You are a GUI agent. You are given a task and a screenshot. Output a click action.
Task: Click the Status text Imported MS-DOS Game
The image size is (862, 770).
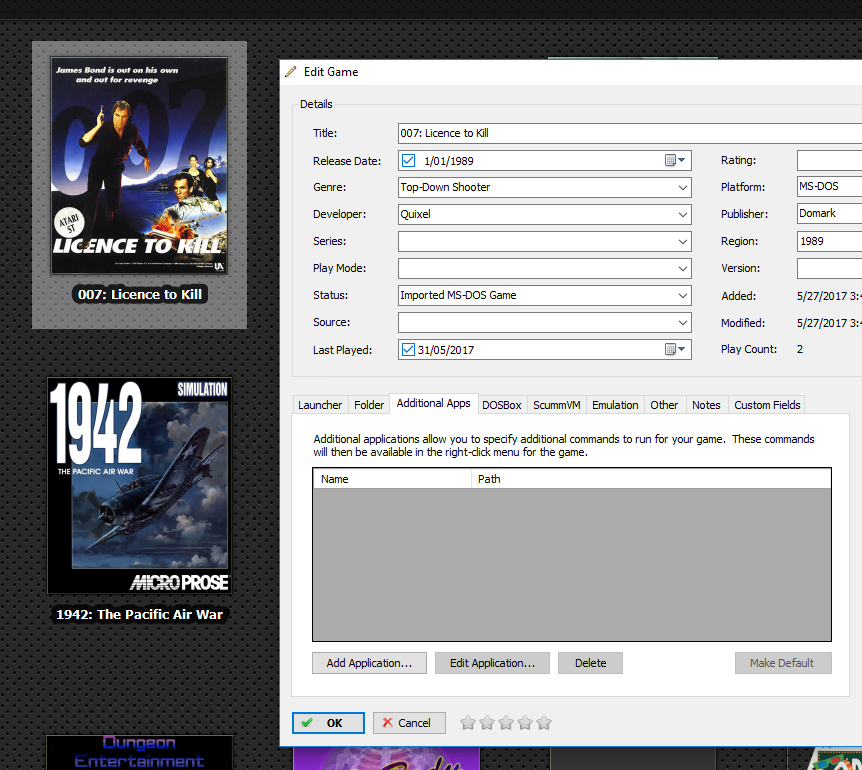tap(458, 295)
